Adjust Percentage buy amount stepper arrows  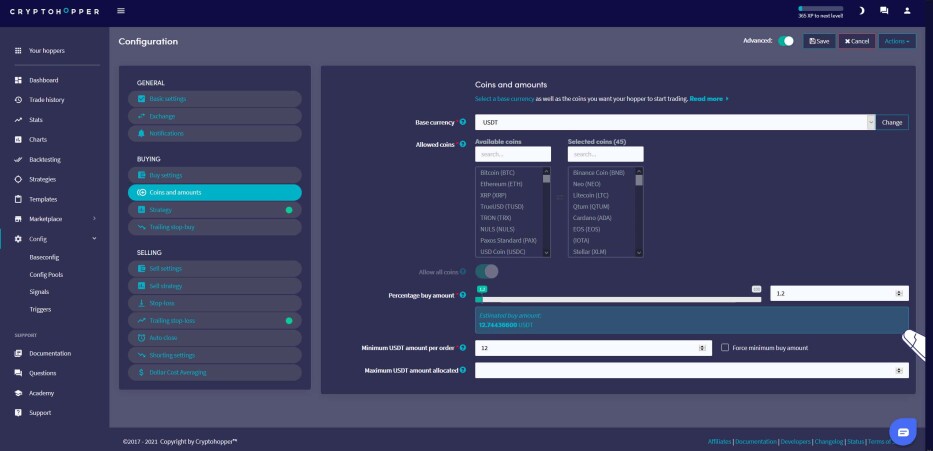coord(901,293)
